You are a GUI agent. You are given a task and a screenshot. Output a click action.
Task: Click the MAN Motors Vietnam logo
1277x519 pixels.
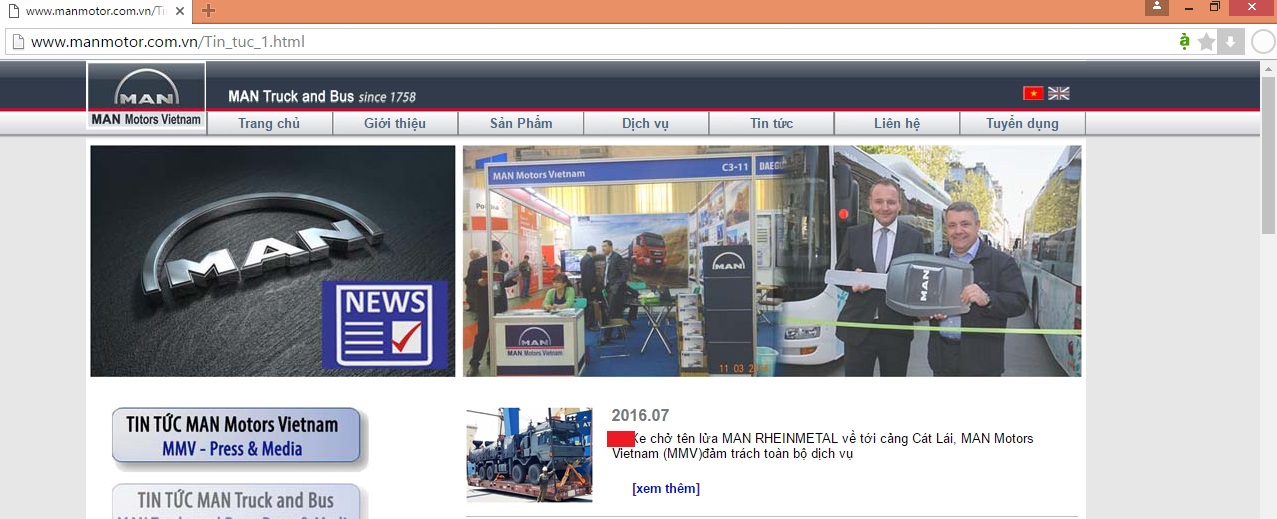146,97
